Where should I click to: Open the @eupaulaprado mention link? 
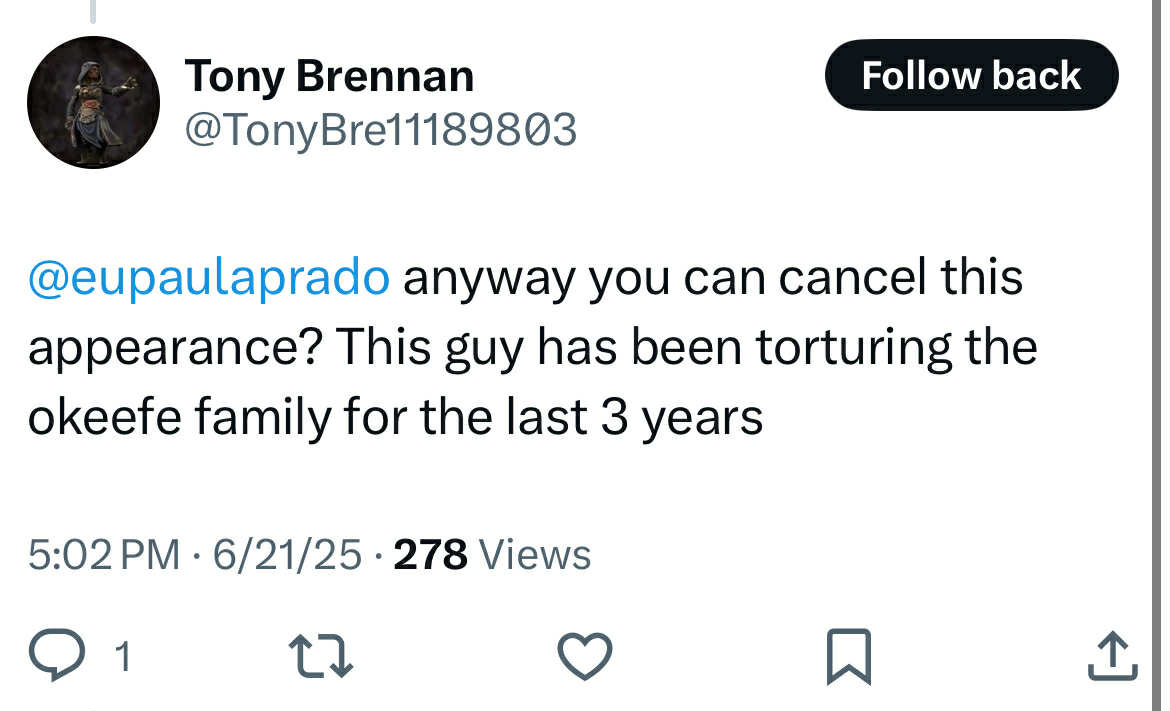(209, 278)
